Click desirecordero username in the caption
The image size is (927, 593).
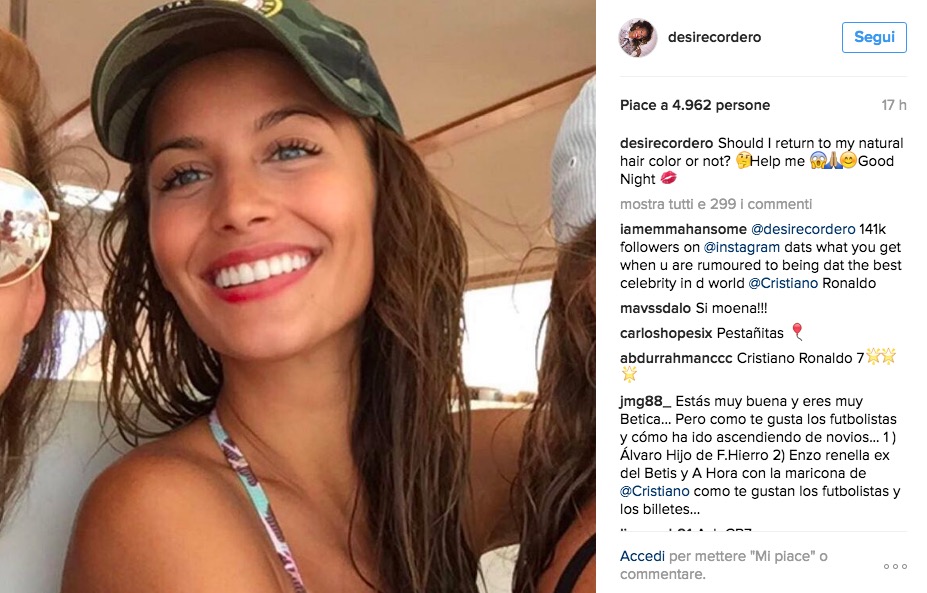click(x=666, y=143)
